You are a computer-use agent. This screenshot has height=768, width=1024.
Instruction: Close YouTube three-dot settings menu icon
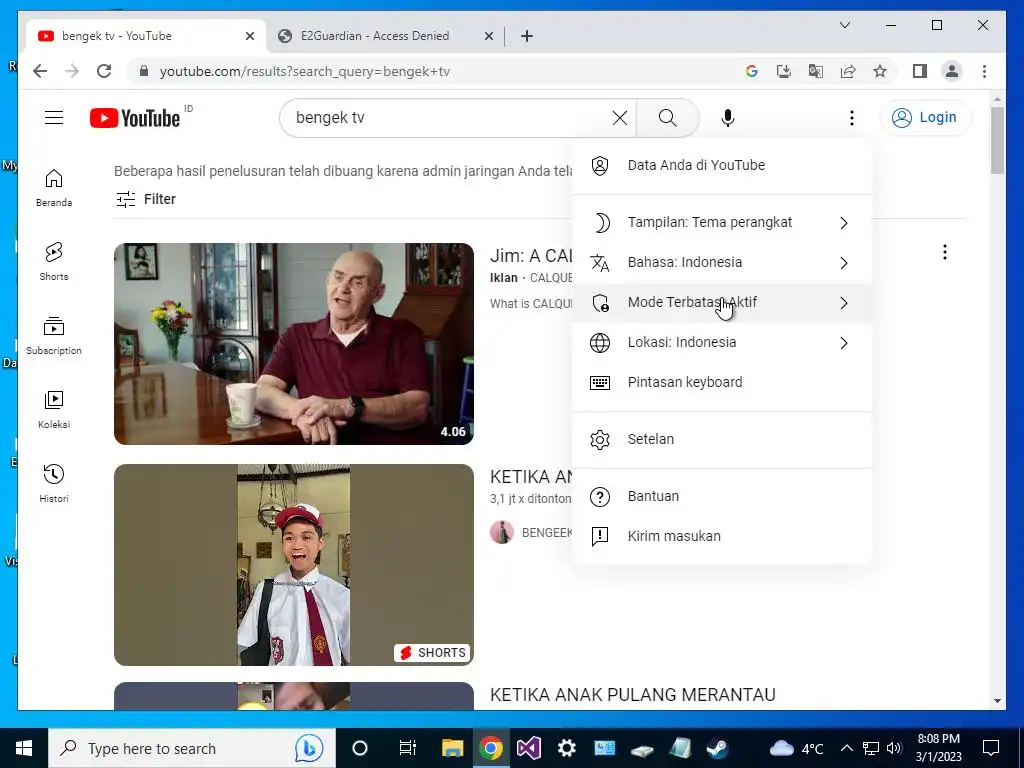[x=852, y=118]
